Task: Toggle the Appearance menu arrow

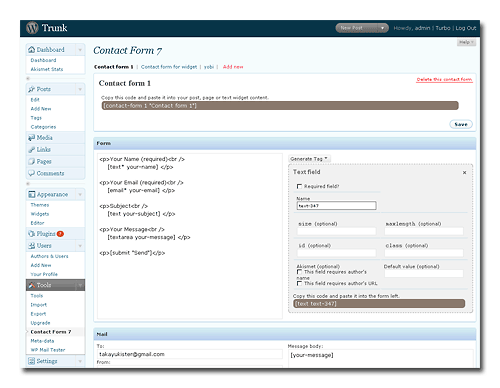Action: pos(80,194)
